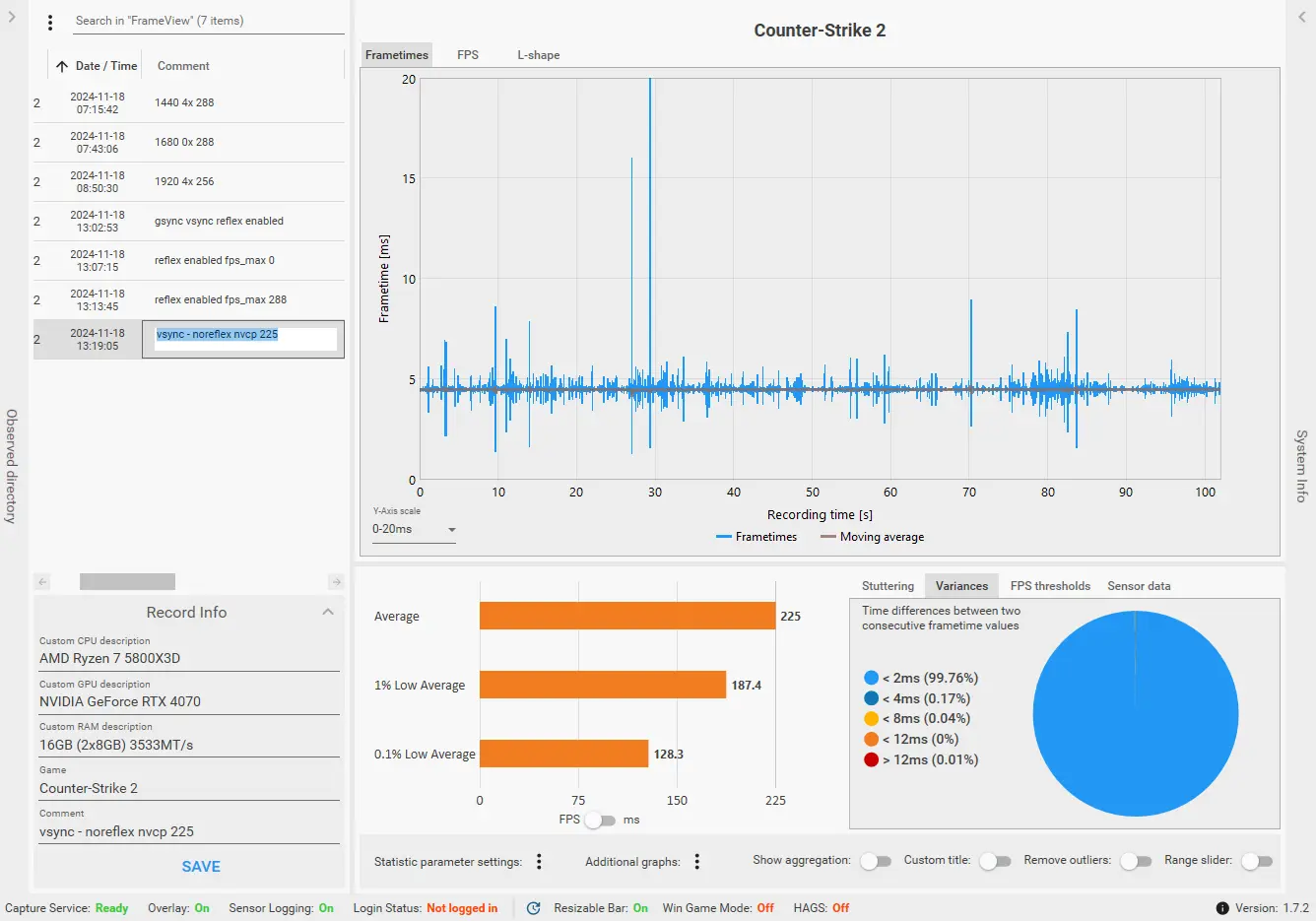
Task: Switch to the FPS thresholds tab
Action: tap(1050, 586)
